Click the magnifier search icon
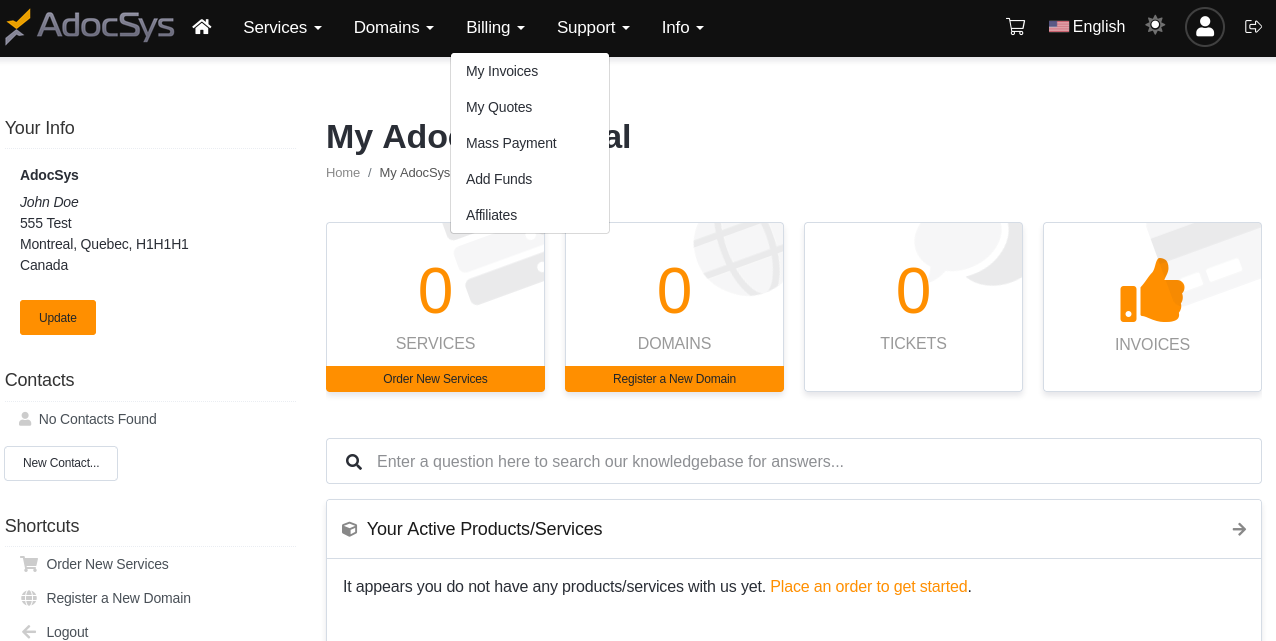Viewport: 1276px width, 641px height. [353, 462]
